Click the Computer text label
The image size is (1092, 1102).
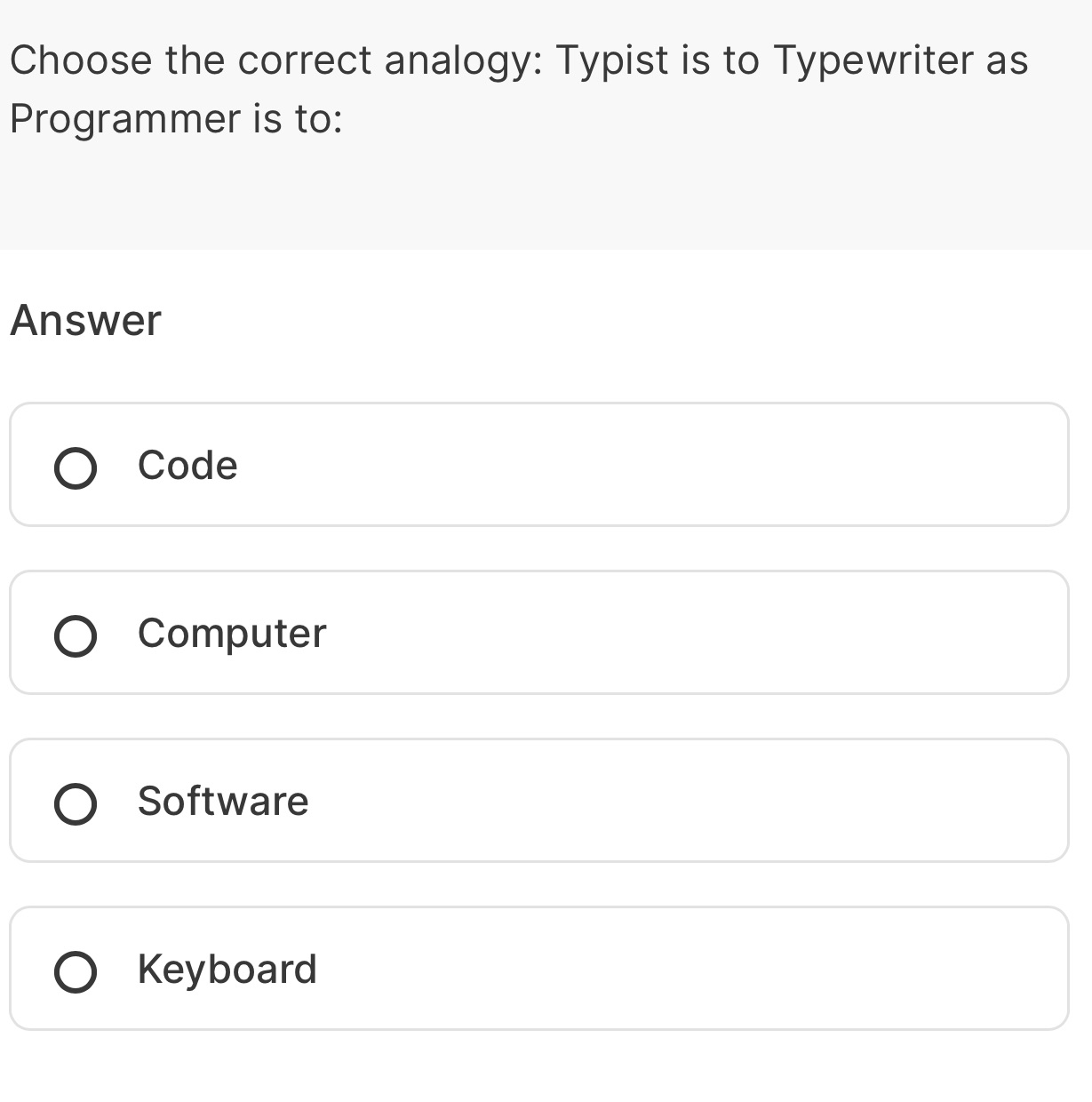pos(231,634)
